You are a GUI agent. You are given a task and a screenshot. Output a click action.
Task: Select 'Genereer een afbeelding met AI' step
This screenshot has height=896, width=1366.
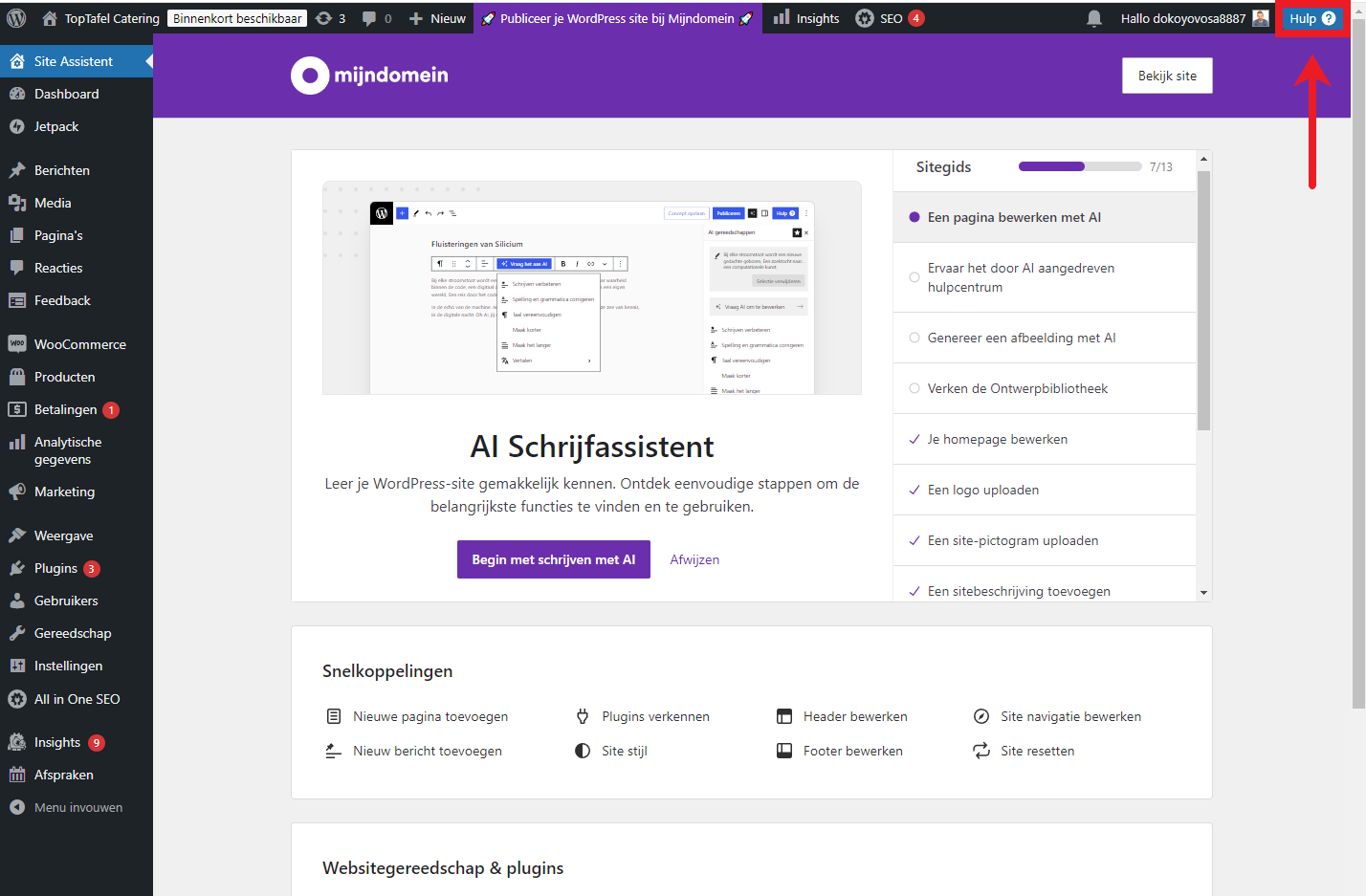(1021, 338)
